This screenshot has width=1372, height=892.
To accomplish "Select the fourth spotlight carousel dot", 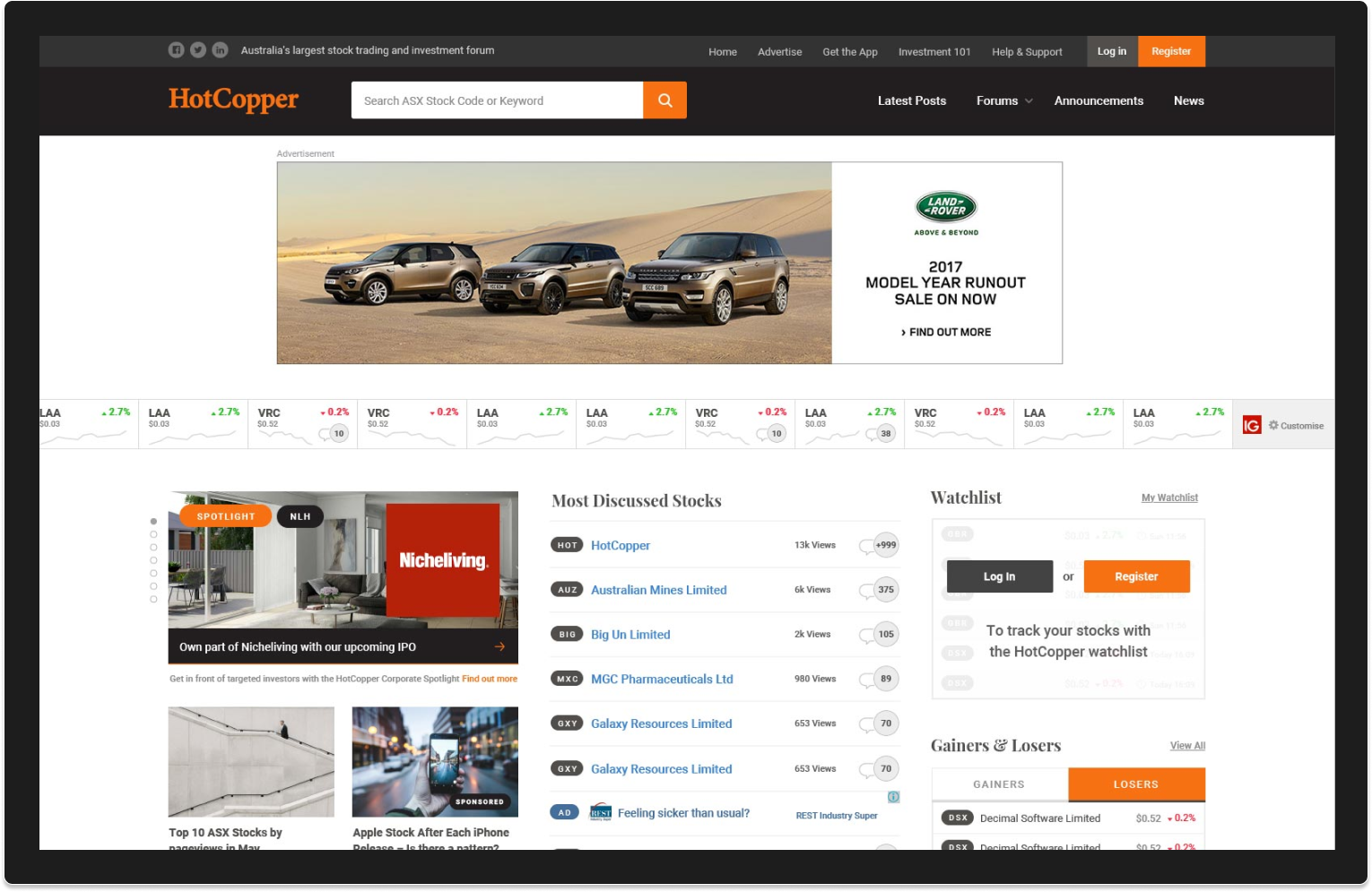I will (x=153, y=560).
